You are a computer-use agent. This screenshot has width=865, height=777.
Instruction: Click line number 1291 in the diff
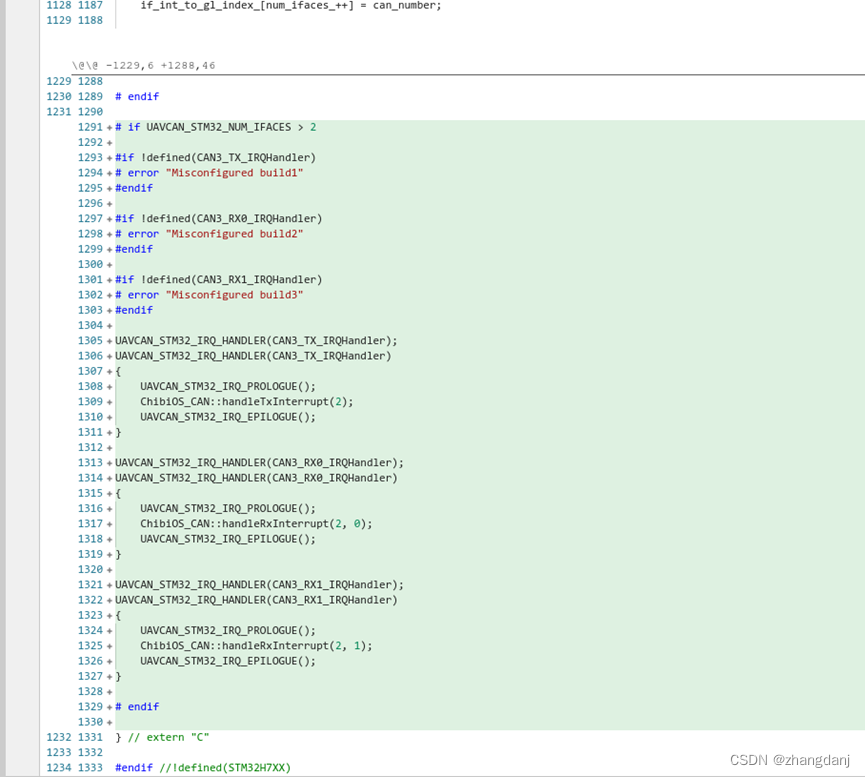90,127
